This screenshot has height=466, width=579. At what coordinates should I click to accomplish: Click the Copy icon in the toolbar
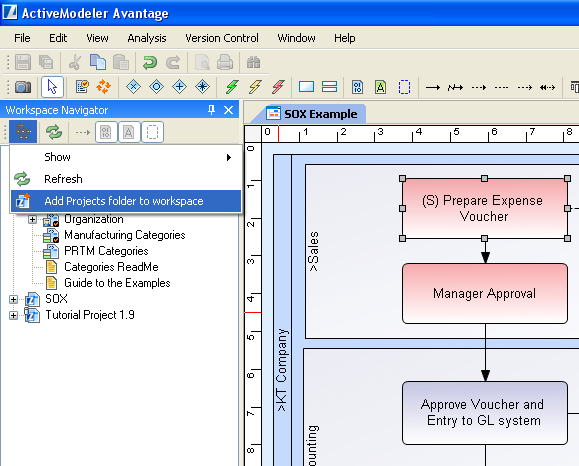(98, 62)
